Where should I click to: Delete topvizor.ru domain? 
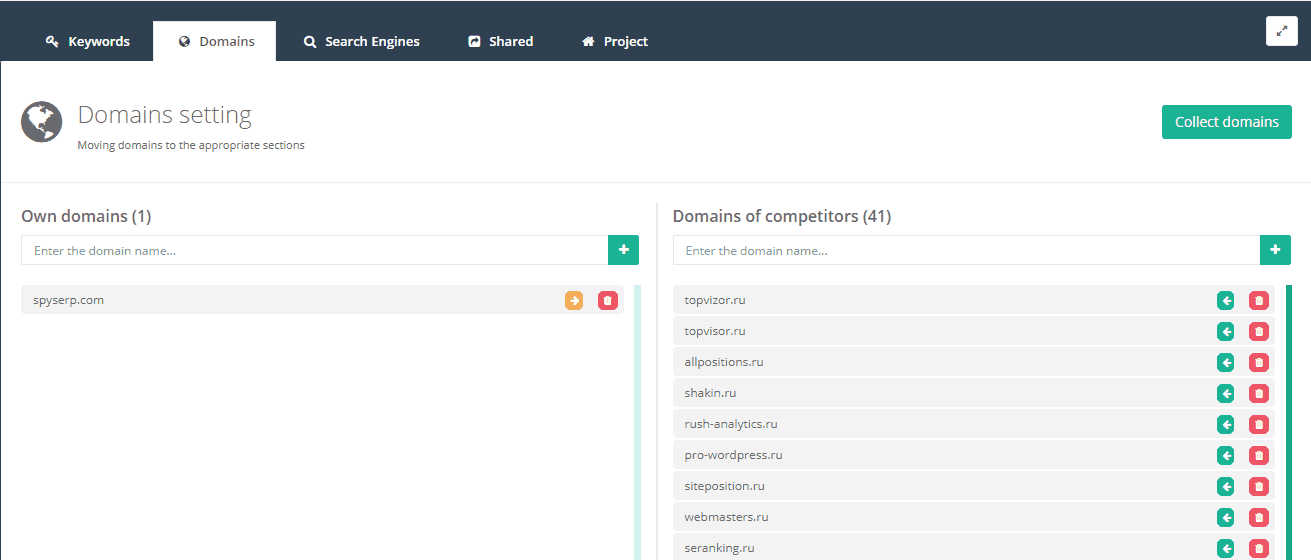pos(1259,300)
